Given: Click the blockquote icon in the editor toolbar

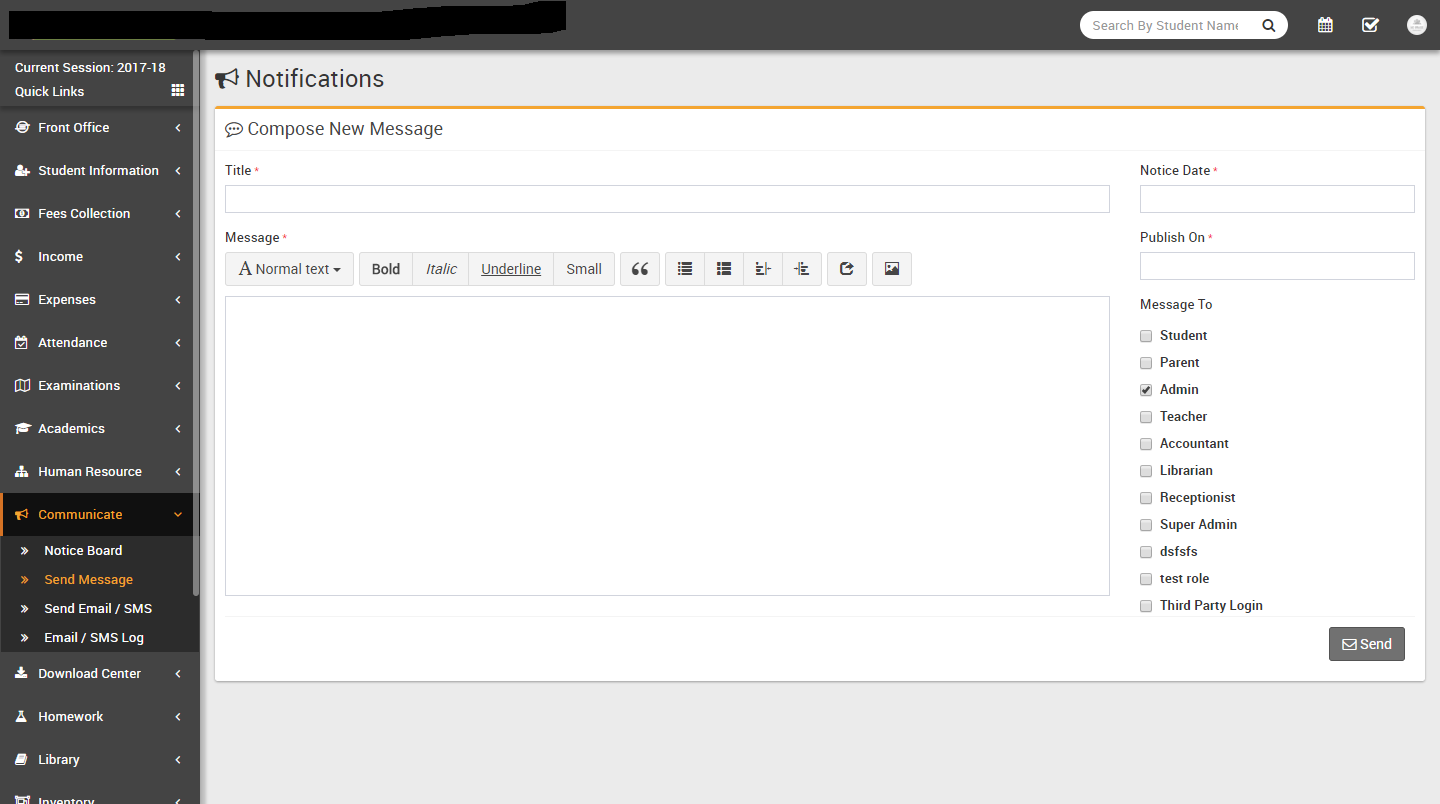Looking at the screenshot, I should [x=640, y=269].
